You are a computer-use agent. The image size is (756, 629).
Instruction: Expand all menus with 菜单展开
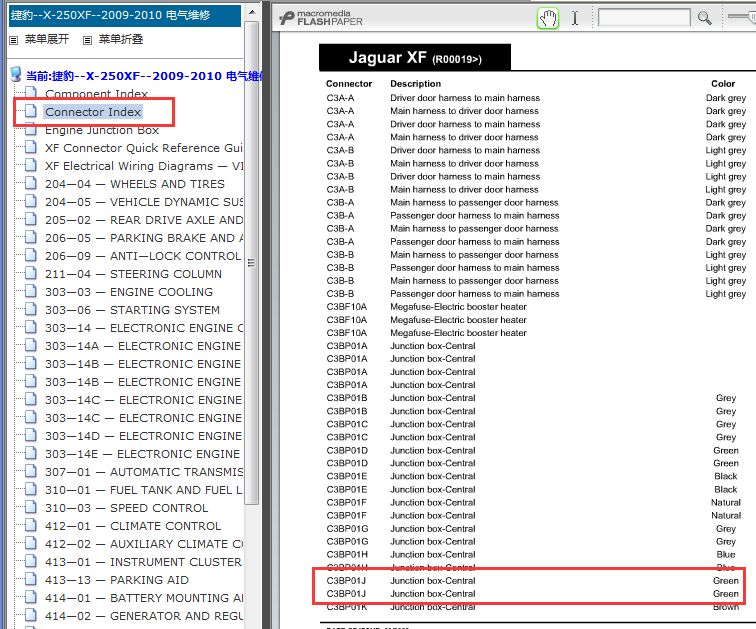(x=47, y=40)
